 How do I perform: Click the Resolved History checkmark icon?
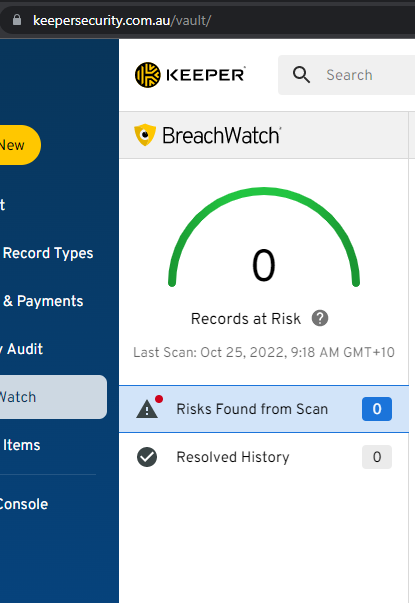[x=147, y=457]
